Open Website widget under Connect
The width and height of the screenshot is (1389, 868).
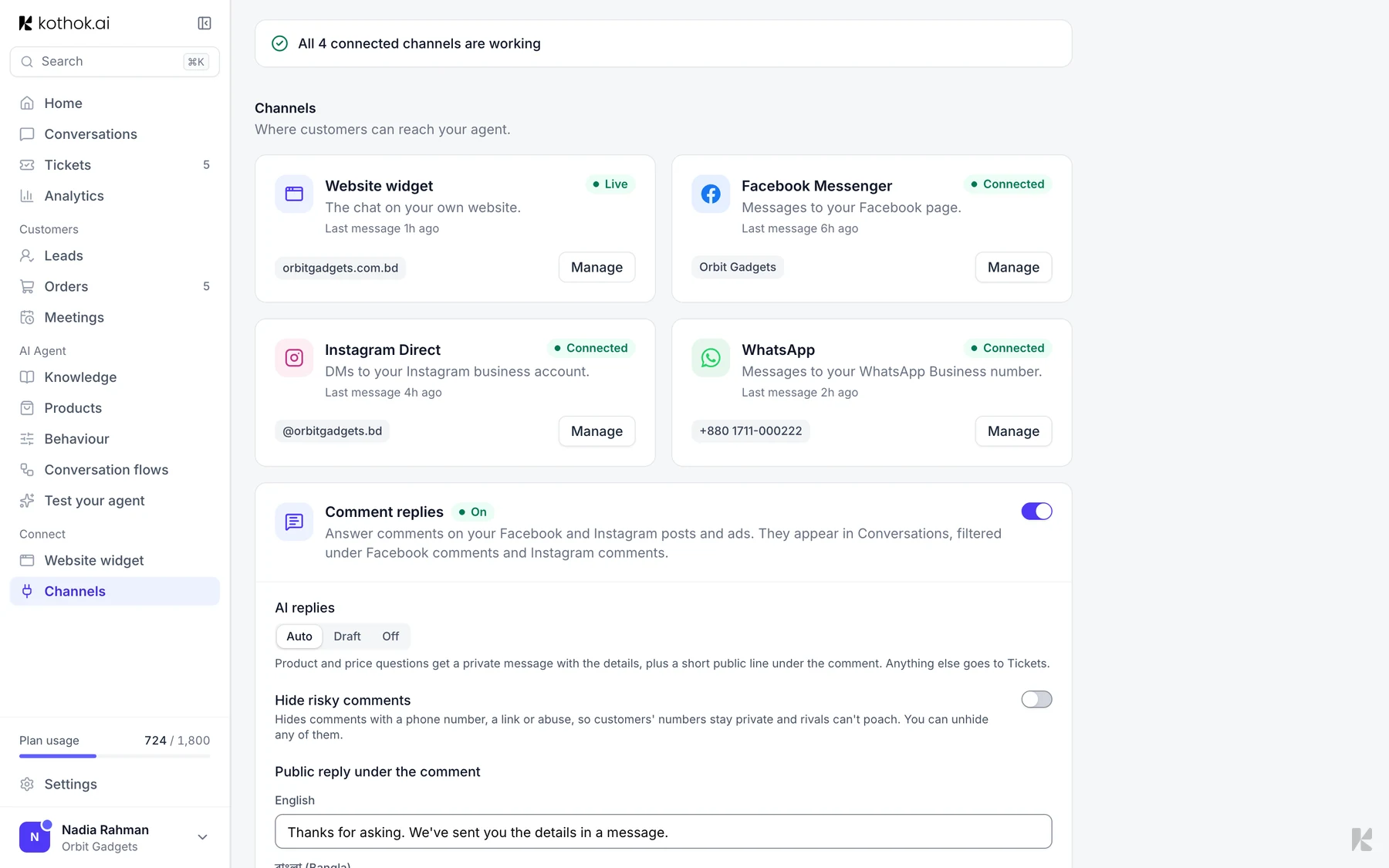(115, 561)
